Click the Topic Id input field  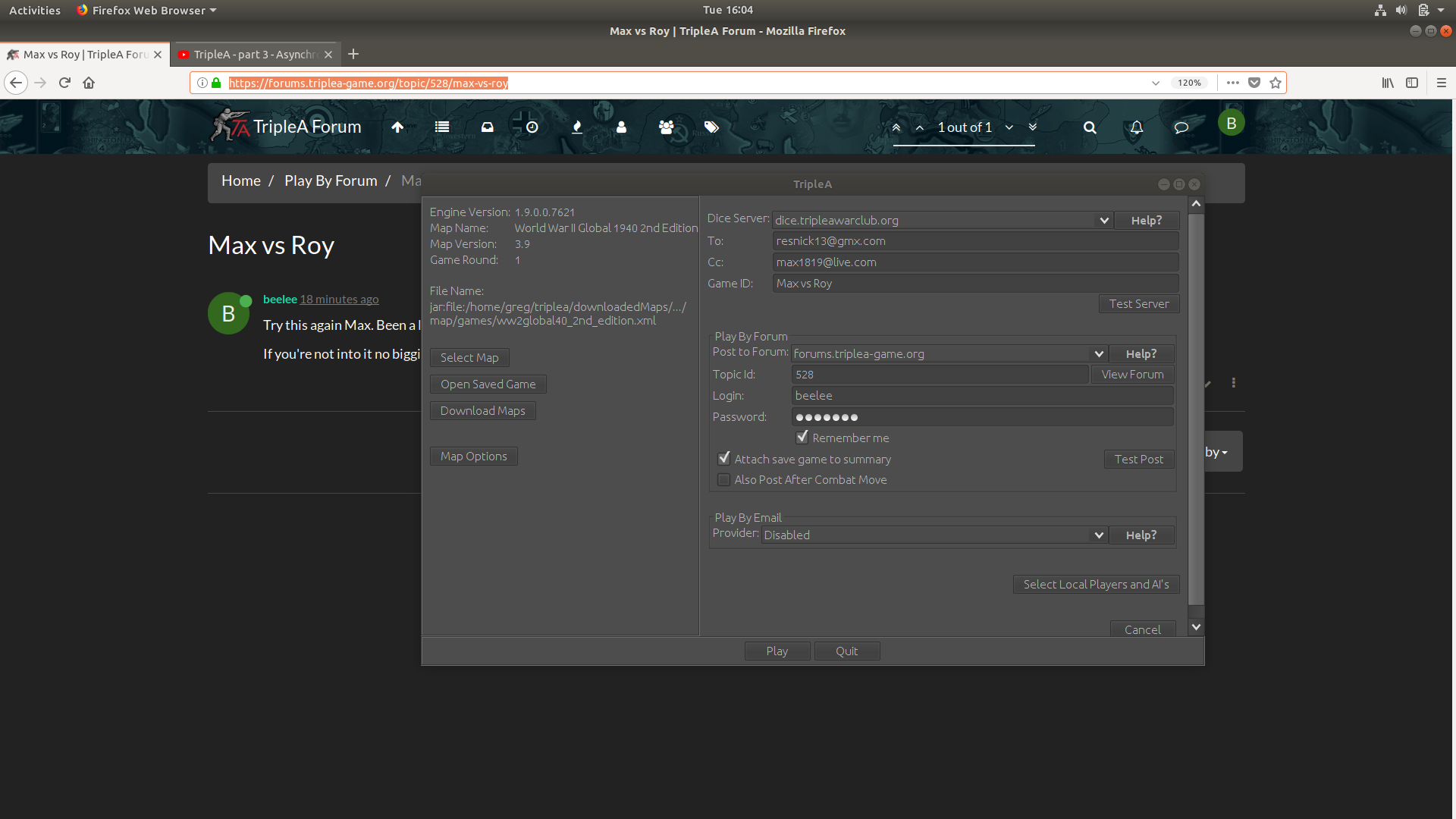pos(940,375)
